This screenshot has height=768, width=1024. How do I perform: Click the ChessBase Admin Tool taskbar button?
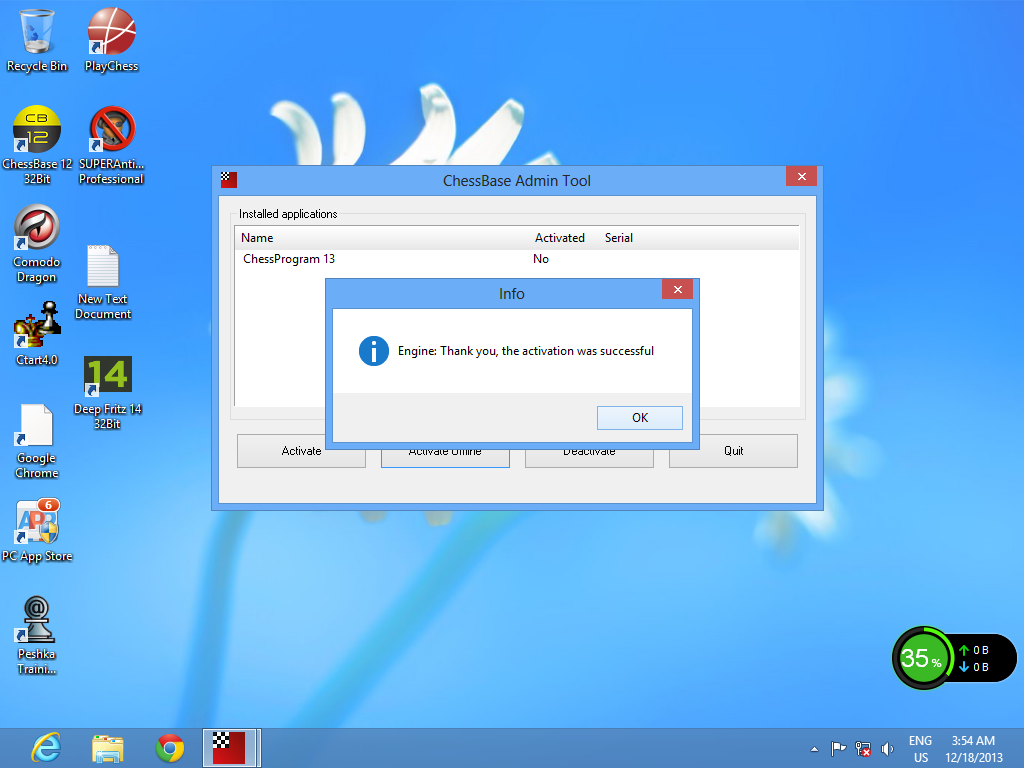[x=231, y=748]
